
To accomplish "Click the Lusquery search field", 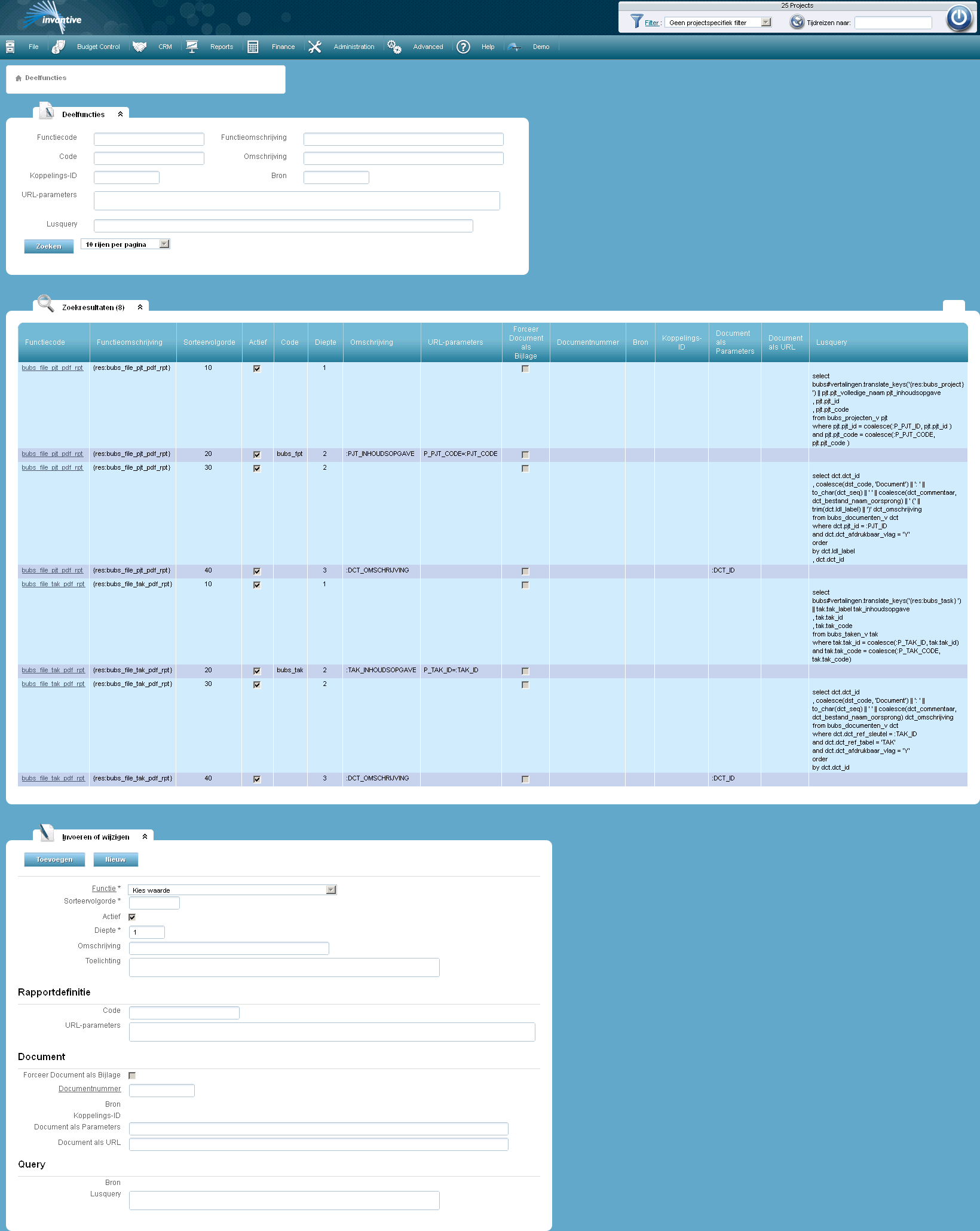I will click(x=283, y=226).
